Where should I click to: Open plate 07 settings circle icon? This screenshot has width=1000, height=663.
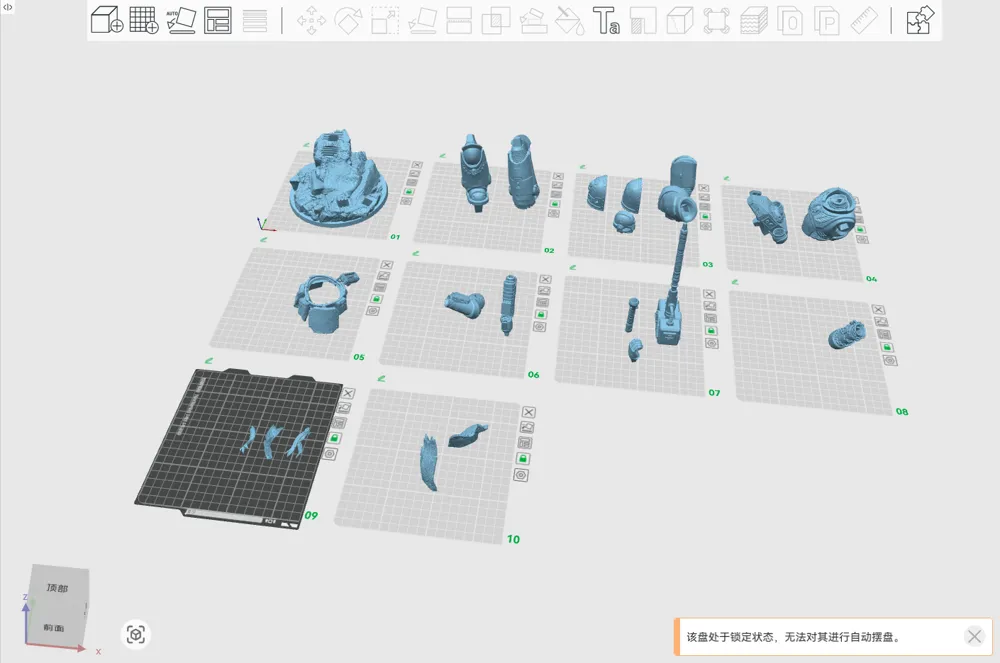712,343
